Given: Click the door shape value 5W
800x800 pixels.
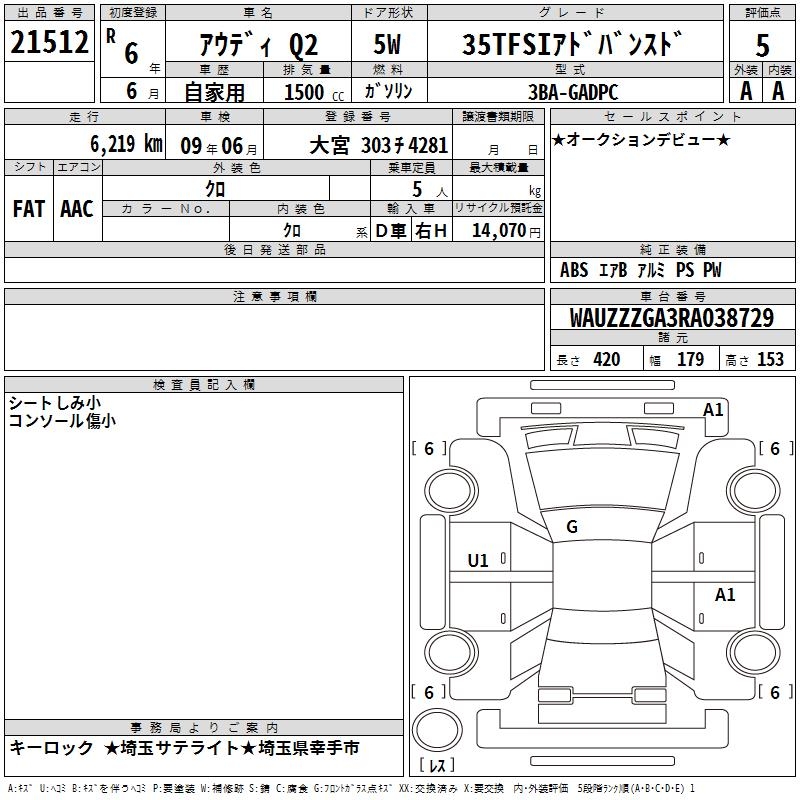Looking at the screenshot, I should (x=387, y=44).
